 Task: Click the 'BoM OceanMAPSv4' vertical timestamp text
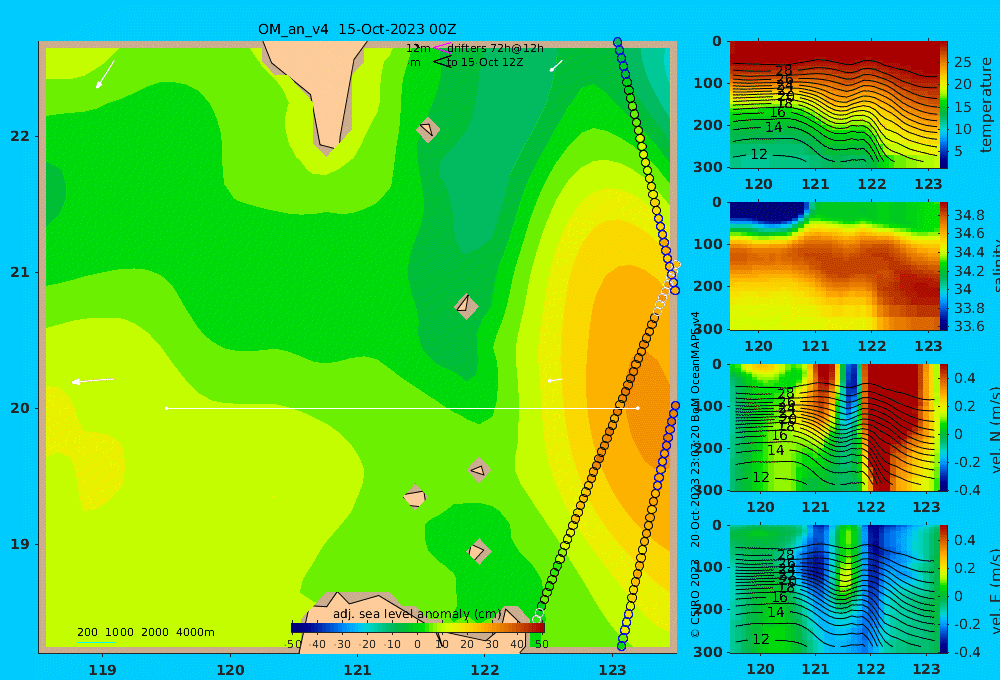[695, 366]
